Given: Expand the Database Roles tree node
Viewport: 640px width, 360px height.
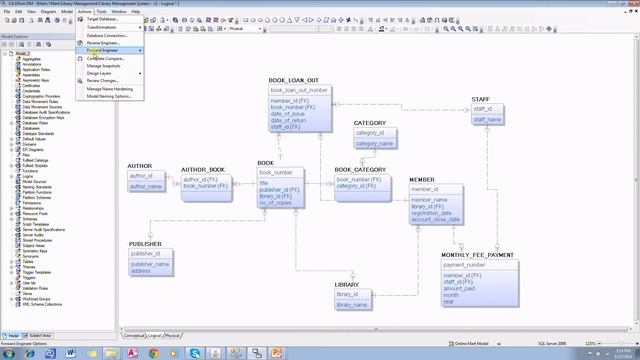Looking at the screenshot, I should (x=12, y=123).
